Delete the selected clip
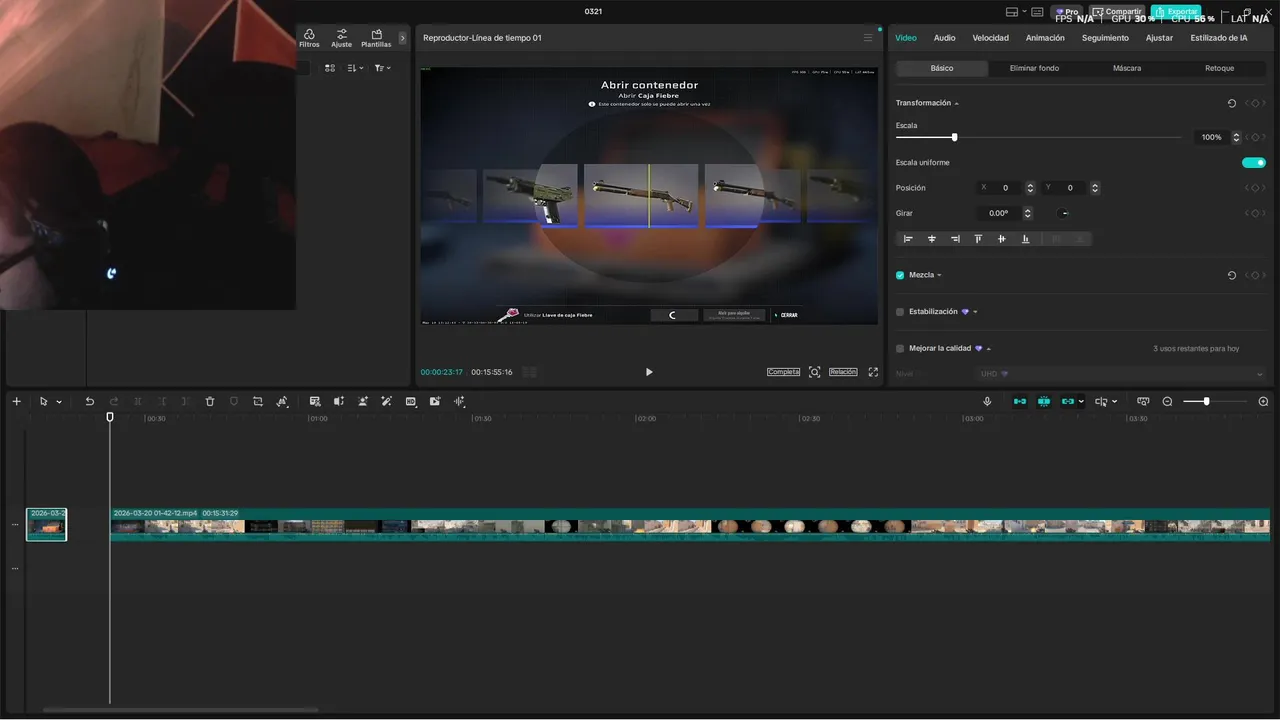 tap(210, 401)
